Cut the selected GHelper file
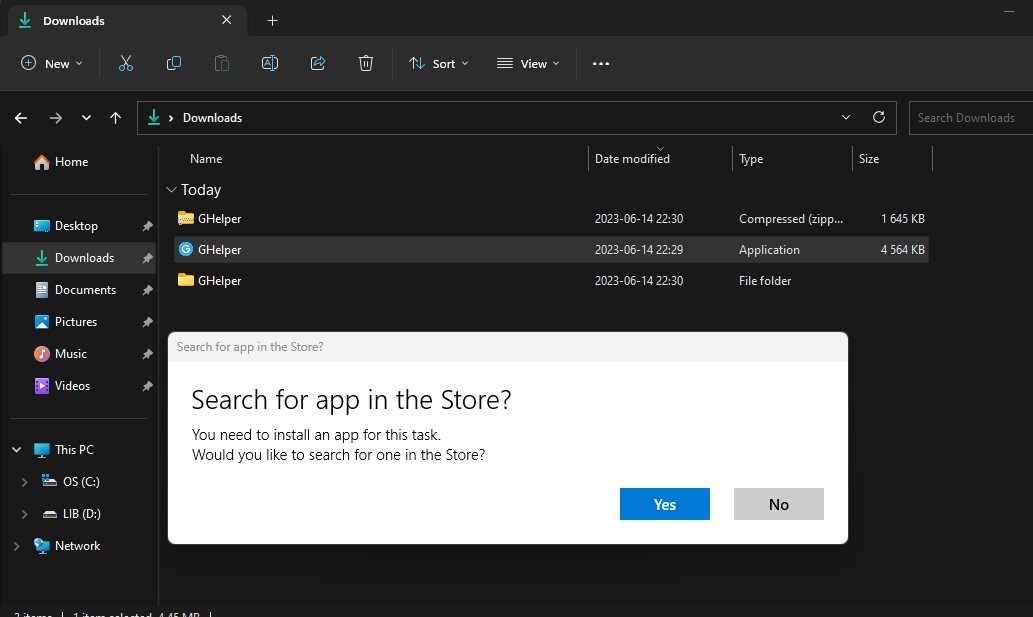The image size is (1033, 617). point(125,63)
